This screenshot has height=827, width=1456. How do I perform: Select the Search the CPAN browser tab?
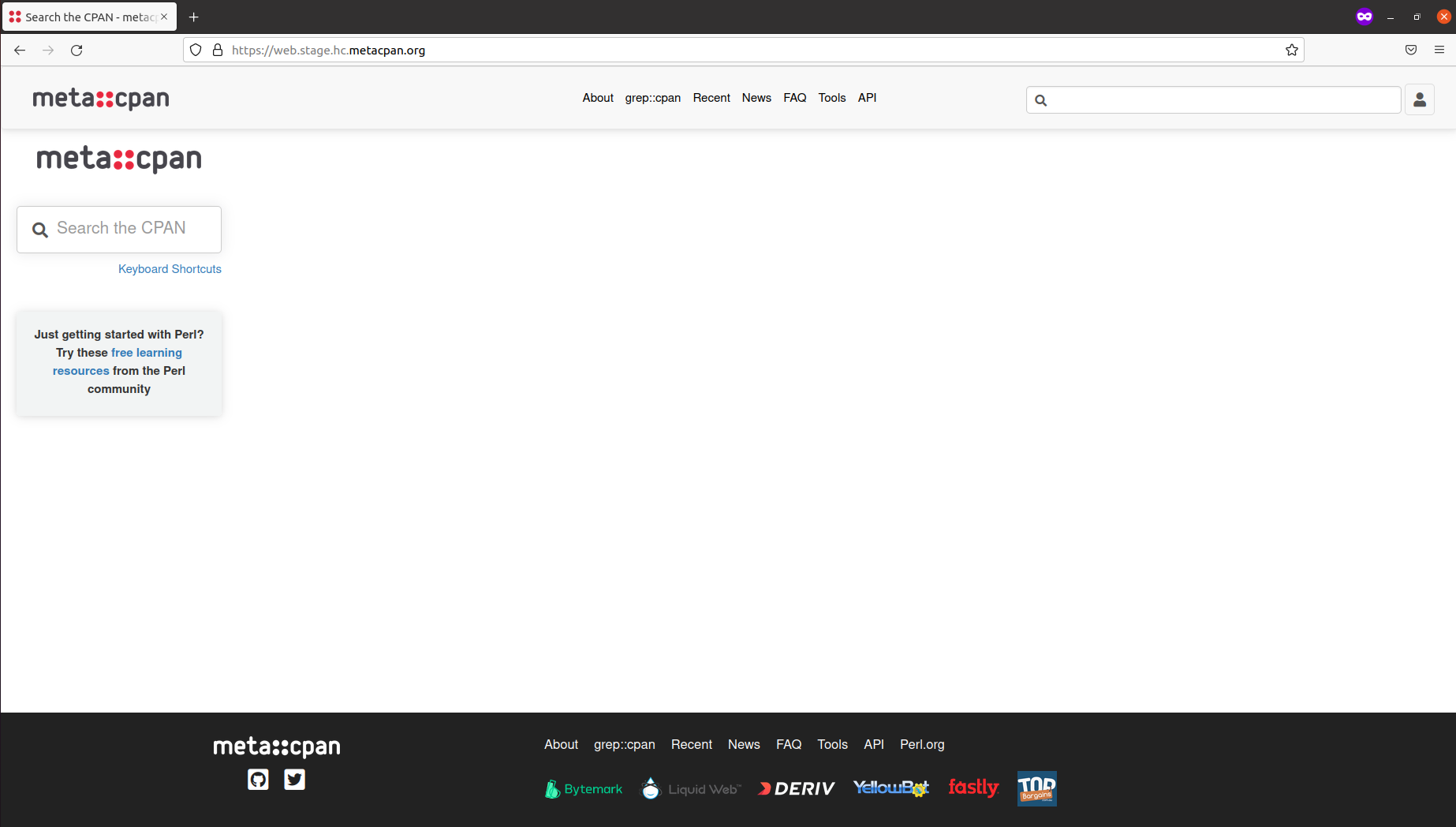(x=89, y=17)
